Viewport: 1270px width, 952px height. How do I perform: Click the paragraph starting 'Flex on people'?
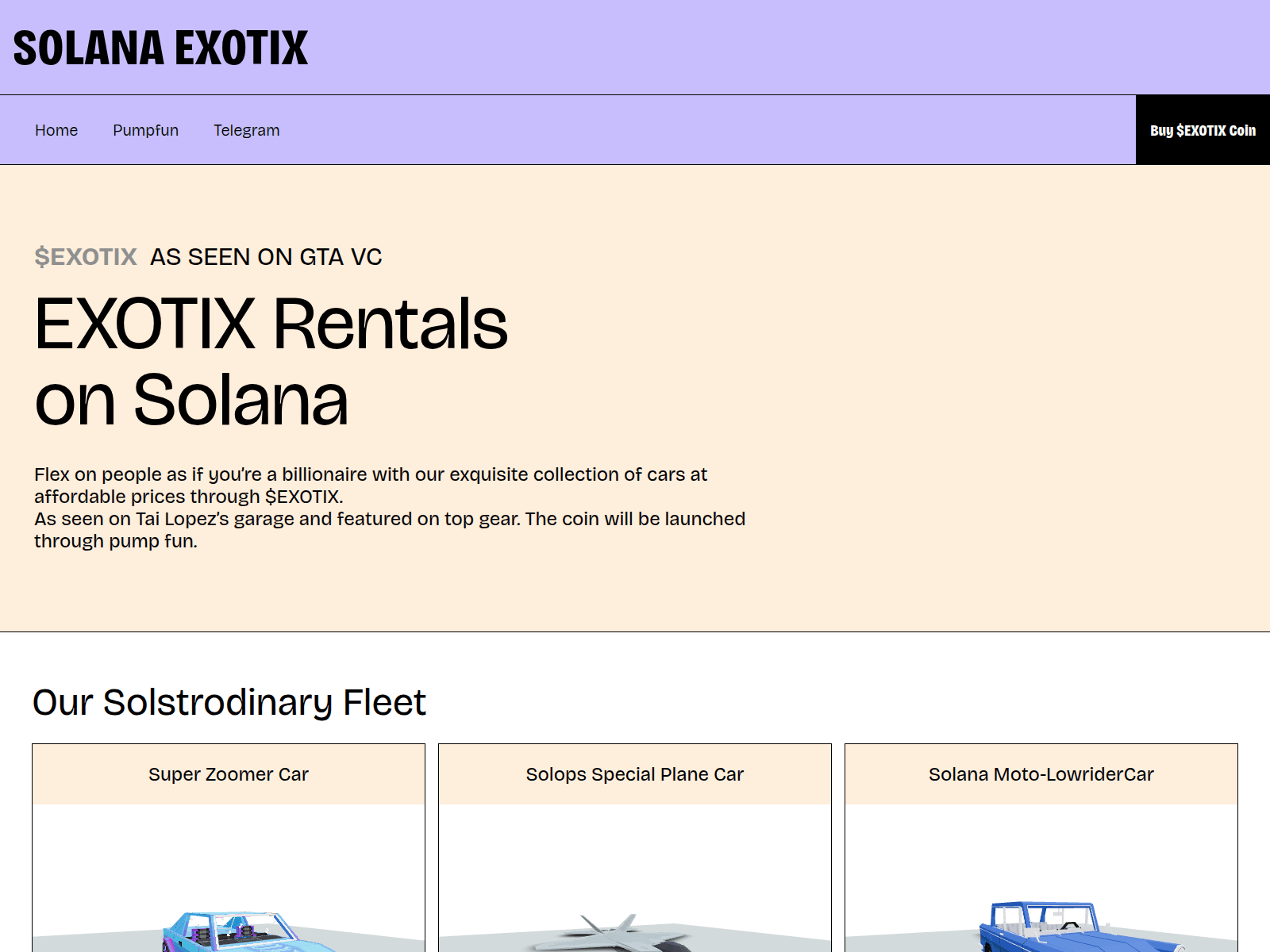(x=390, y=508)
